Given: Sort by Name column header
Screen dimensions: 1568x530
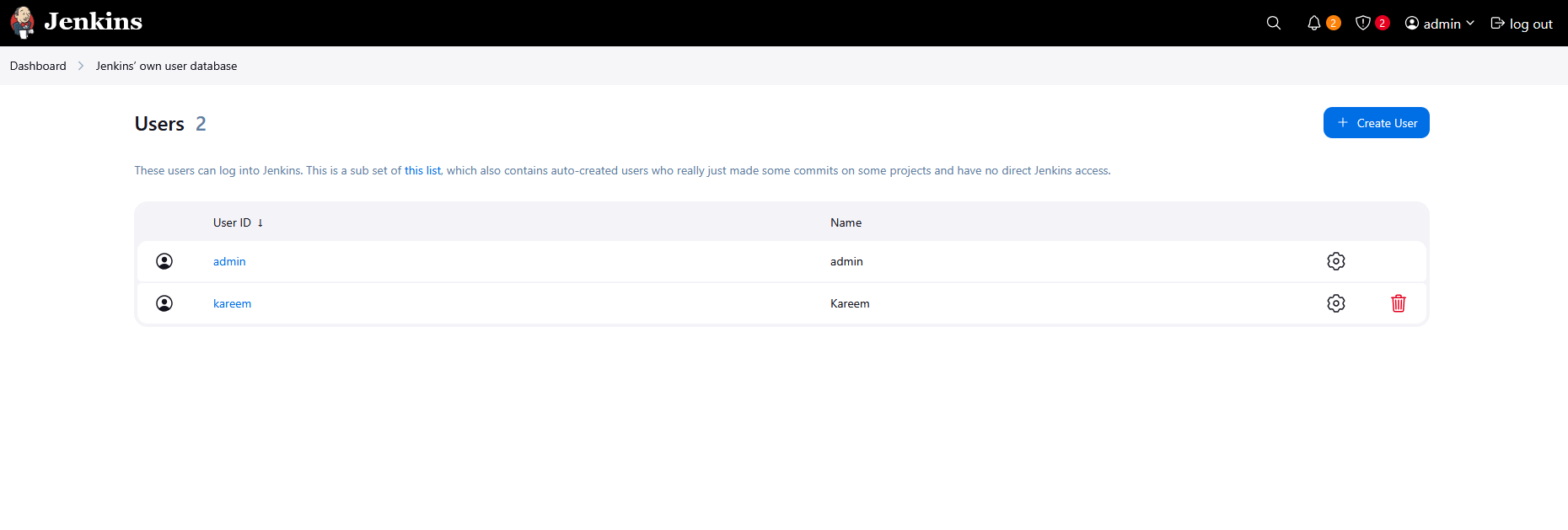Looking at the screenshot, I should point(846,222).
